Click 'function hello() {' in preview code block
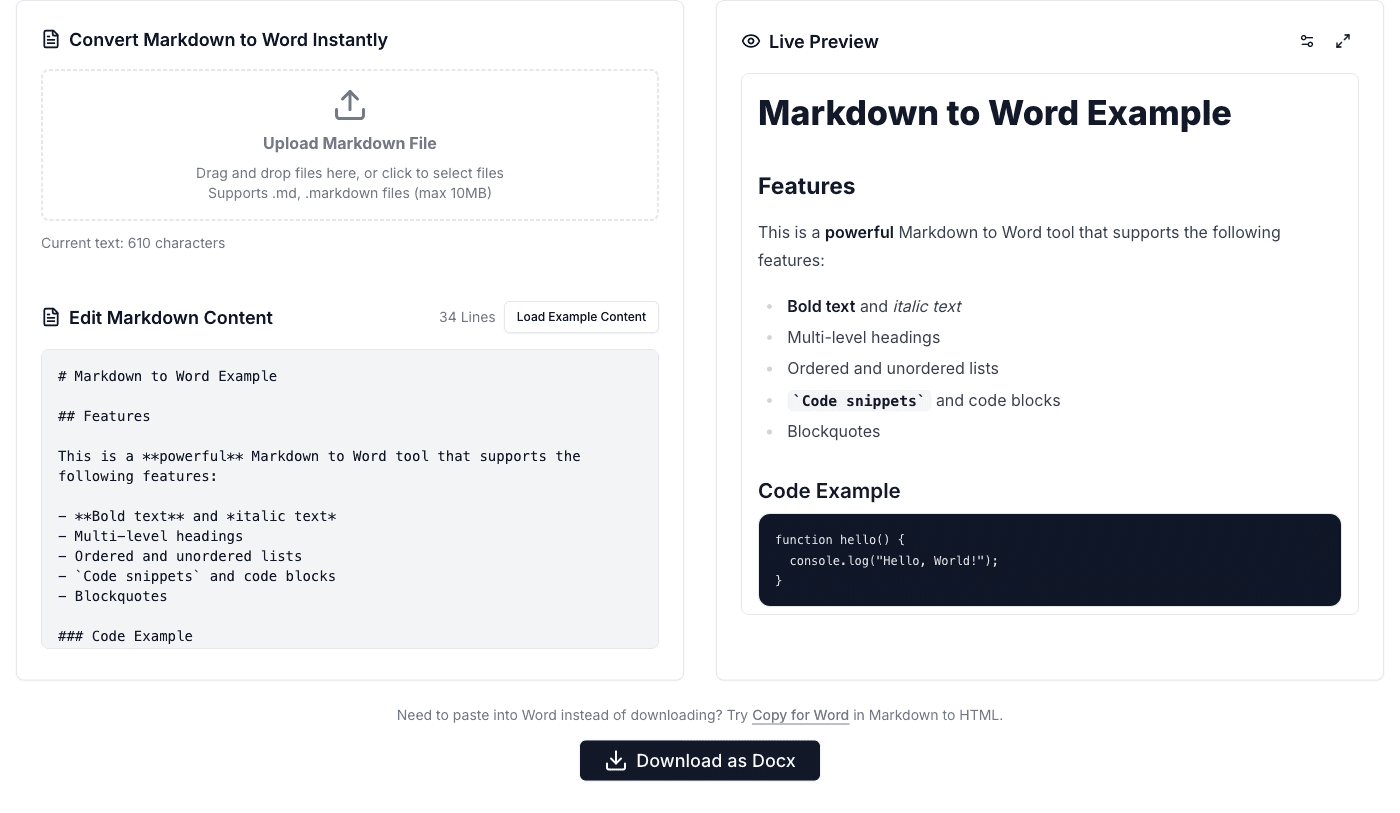 coord(839,540)
